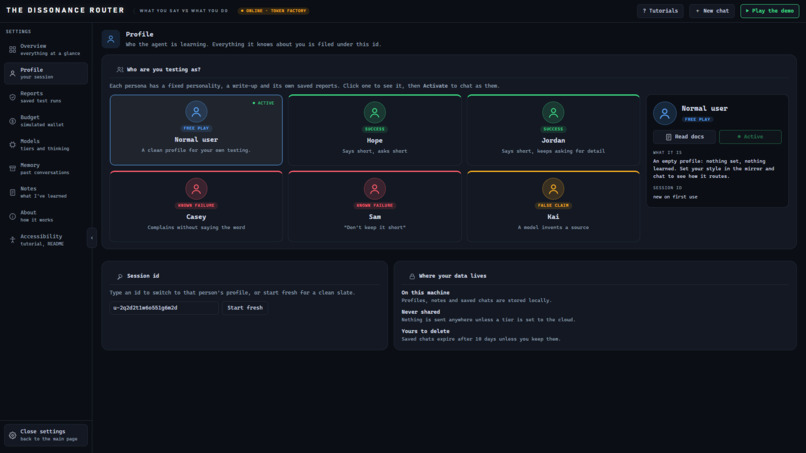Screen dimensions: 806x453
Task: Click the Notes sidebar icon
Action: point(12,192)
